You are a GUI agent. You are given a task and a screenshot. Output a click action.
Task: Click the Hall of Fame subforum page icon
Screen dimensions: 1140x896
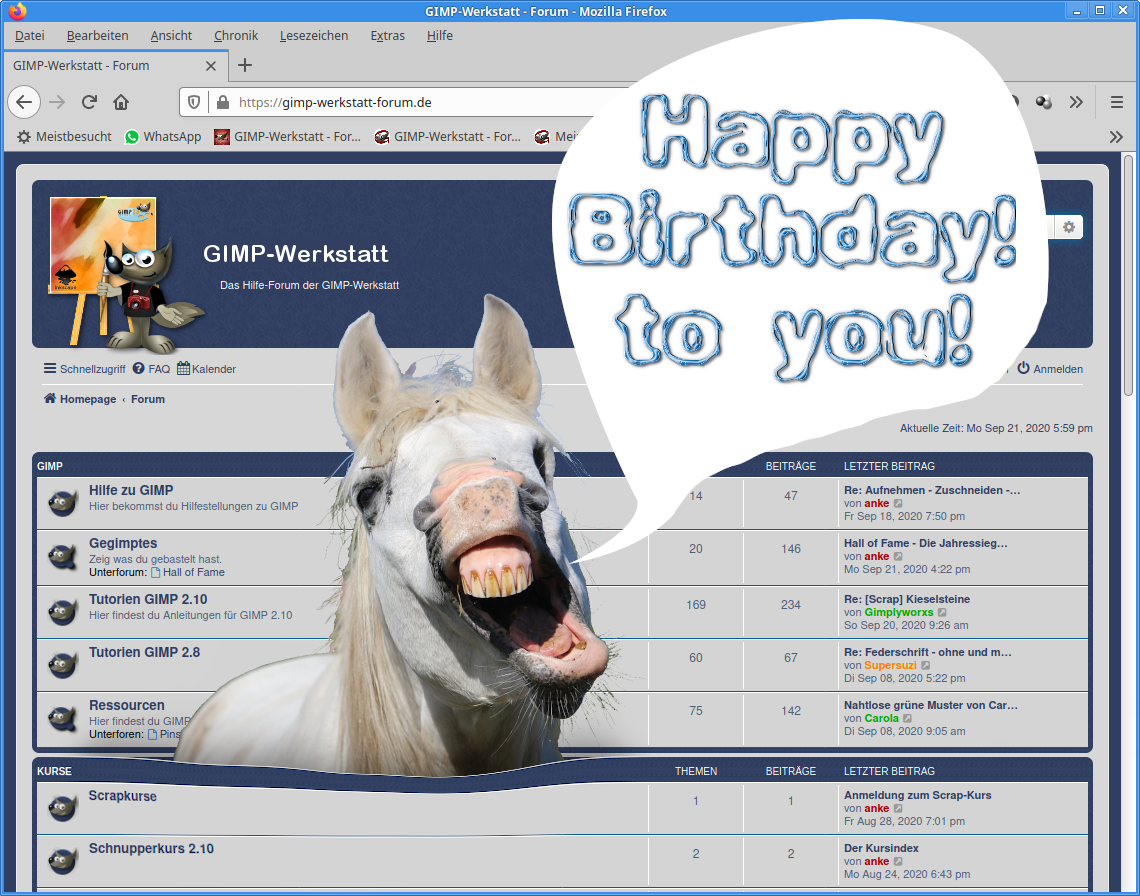click(156, 572)
